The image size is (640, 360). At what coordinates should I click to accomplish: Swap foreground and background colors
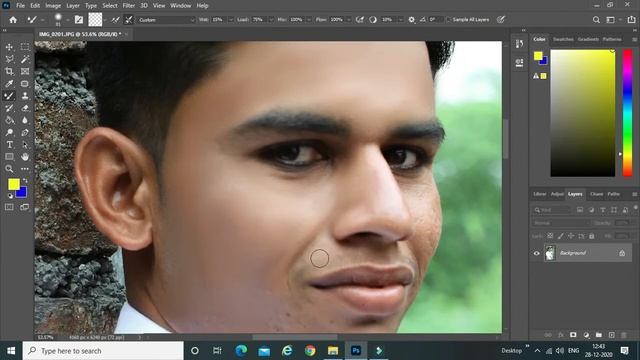tap(25, 180)
